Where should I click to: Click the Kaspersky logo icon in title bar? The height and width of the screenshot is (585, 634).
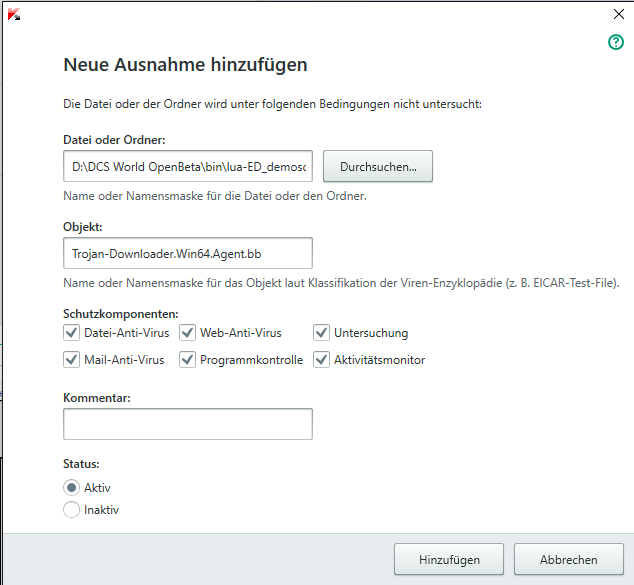(14, 14)
